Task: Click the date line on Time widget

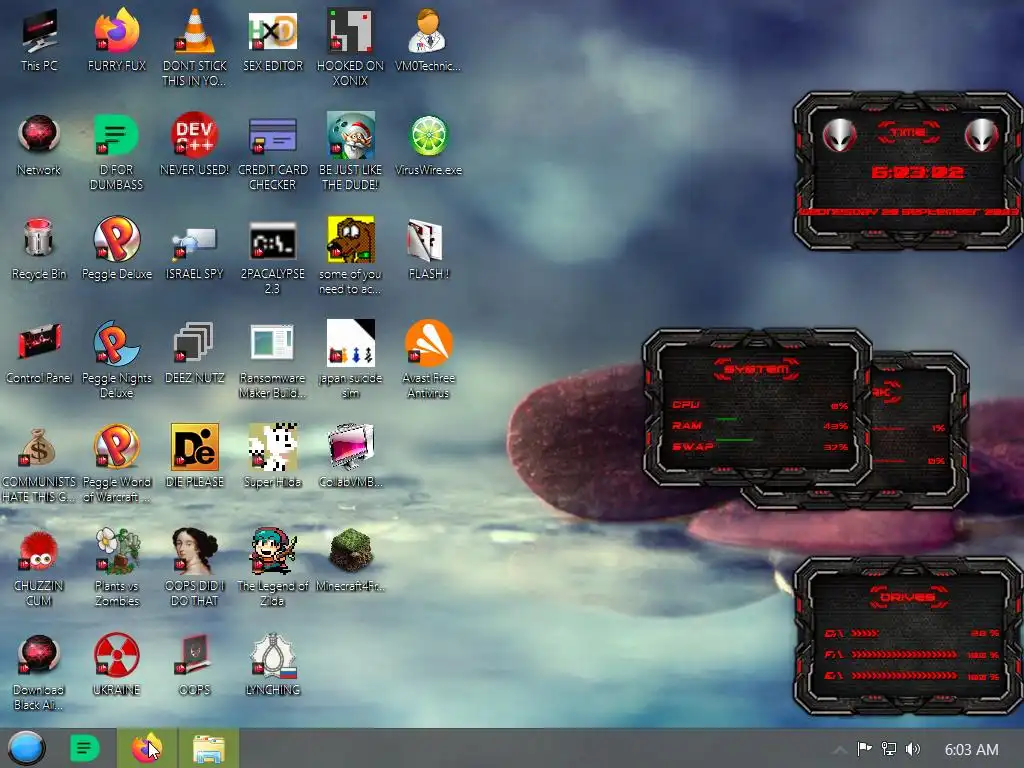Action: point(909,212)
